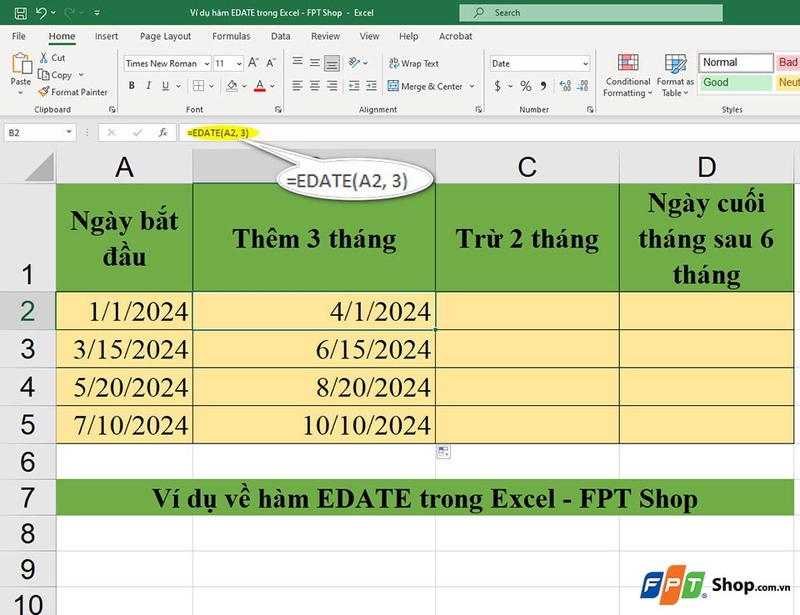
Task: Expand the Copy options arrow
Action: 81,75
